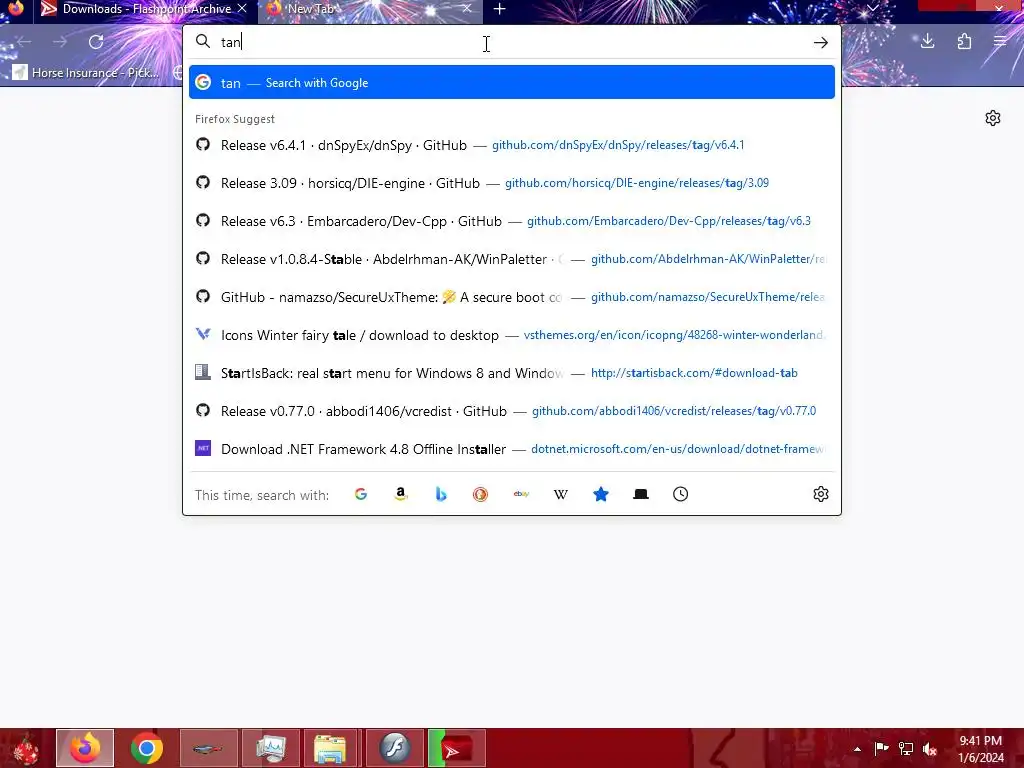
Task: Launch Google Chrome from taskbar
Action: (146, 748)
